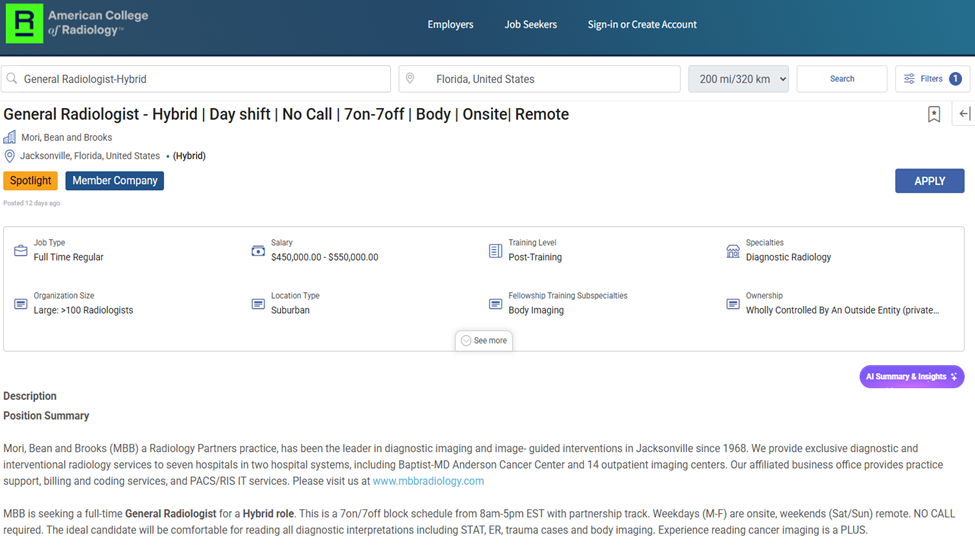Click the Job Type briefcase icon
Screen dimensions: 975x548
(21, 251)
